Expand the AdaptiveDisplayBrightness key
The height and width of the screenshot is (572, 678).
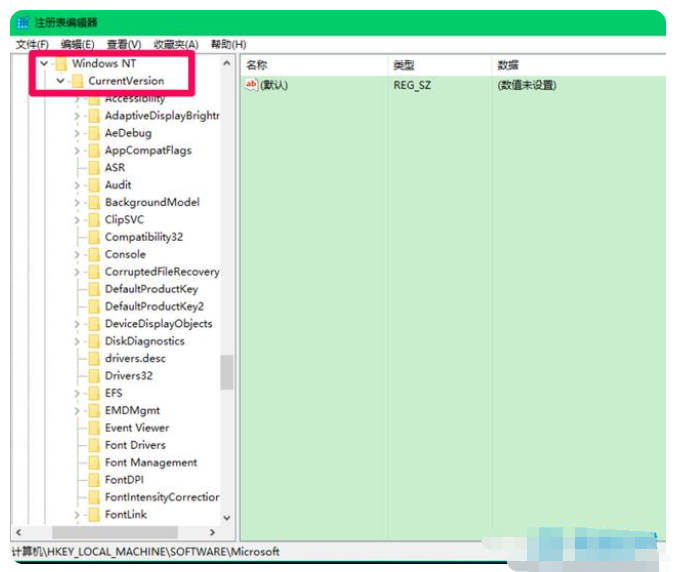tap(77, 116)
